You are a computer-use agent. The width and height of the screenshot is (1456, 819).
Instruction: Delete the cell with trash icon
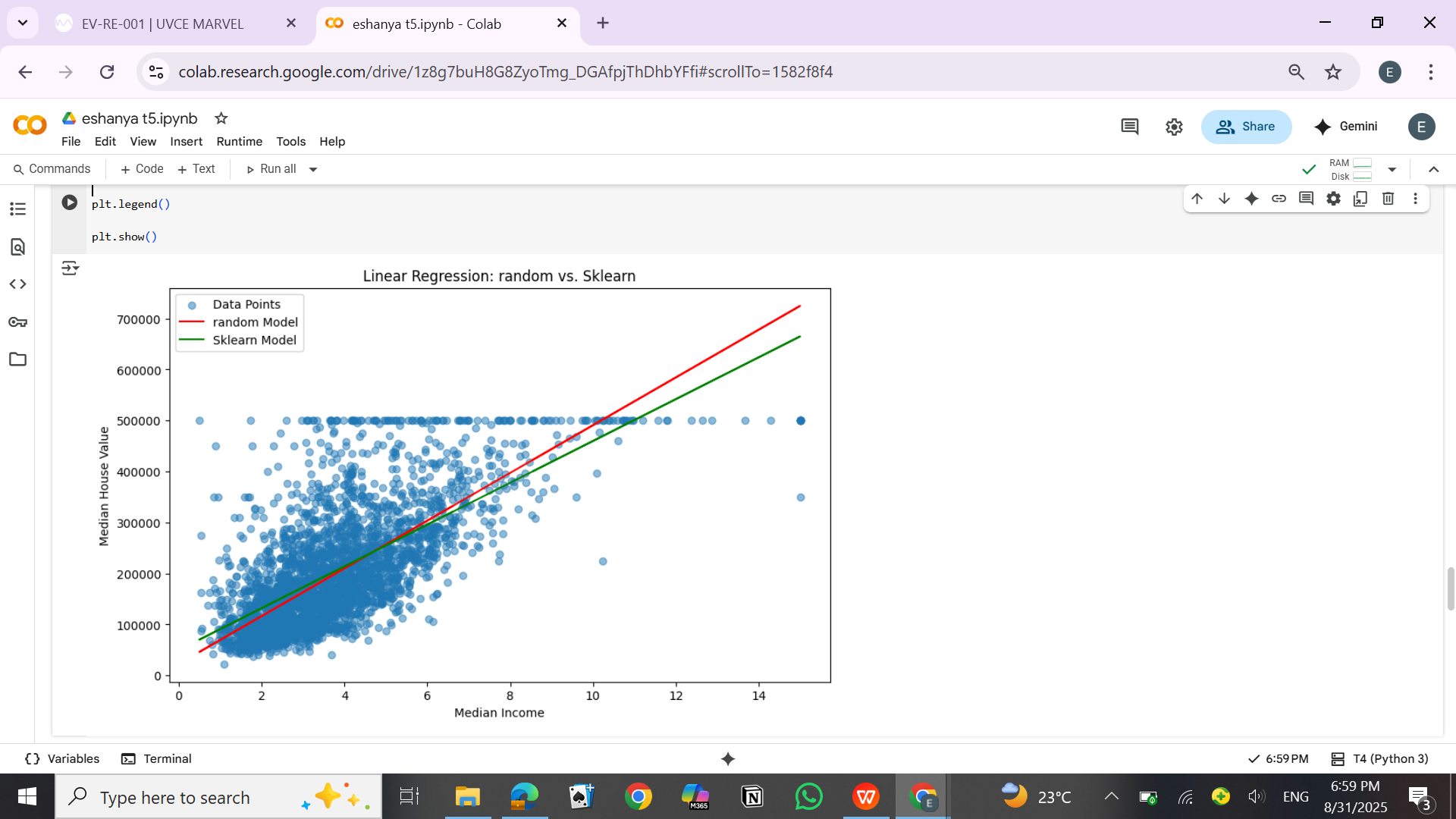click(x=1388, y=199)
